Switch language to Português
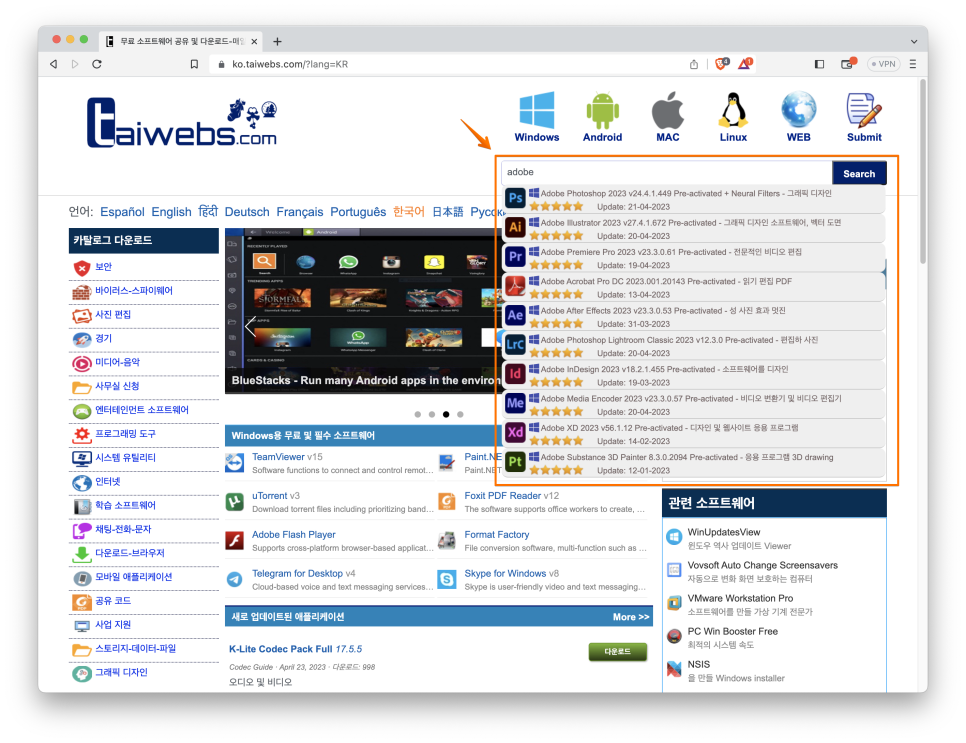This screenshot has width=966, height=743. click(358, 212)
